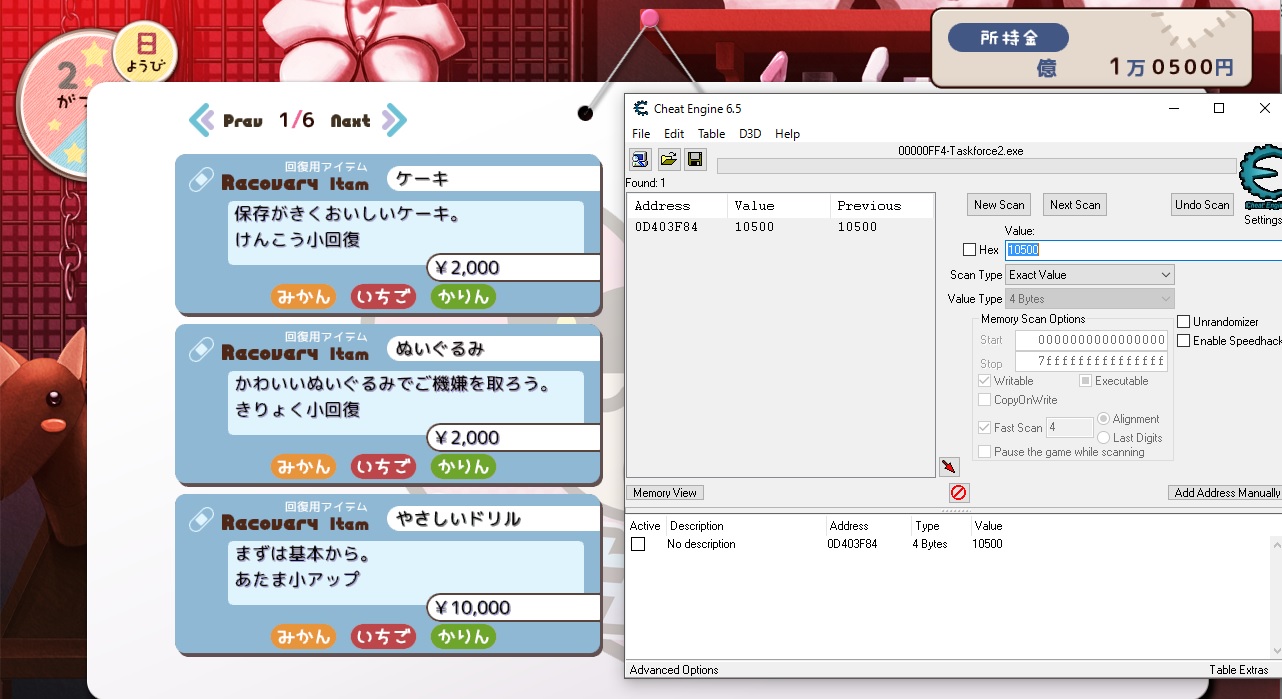Open the Value Type dropdown
The image size is (1282, 699).
(x=1089, y=299)
